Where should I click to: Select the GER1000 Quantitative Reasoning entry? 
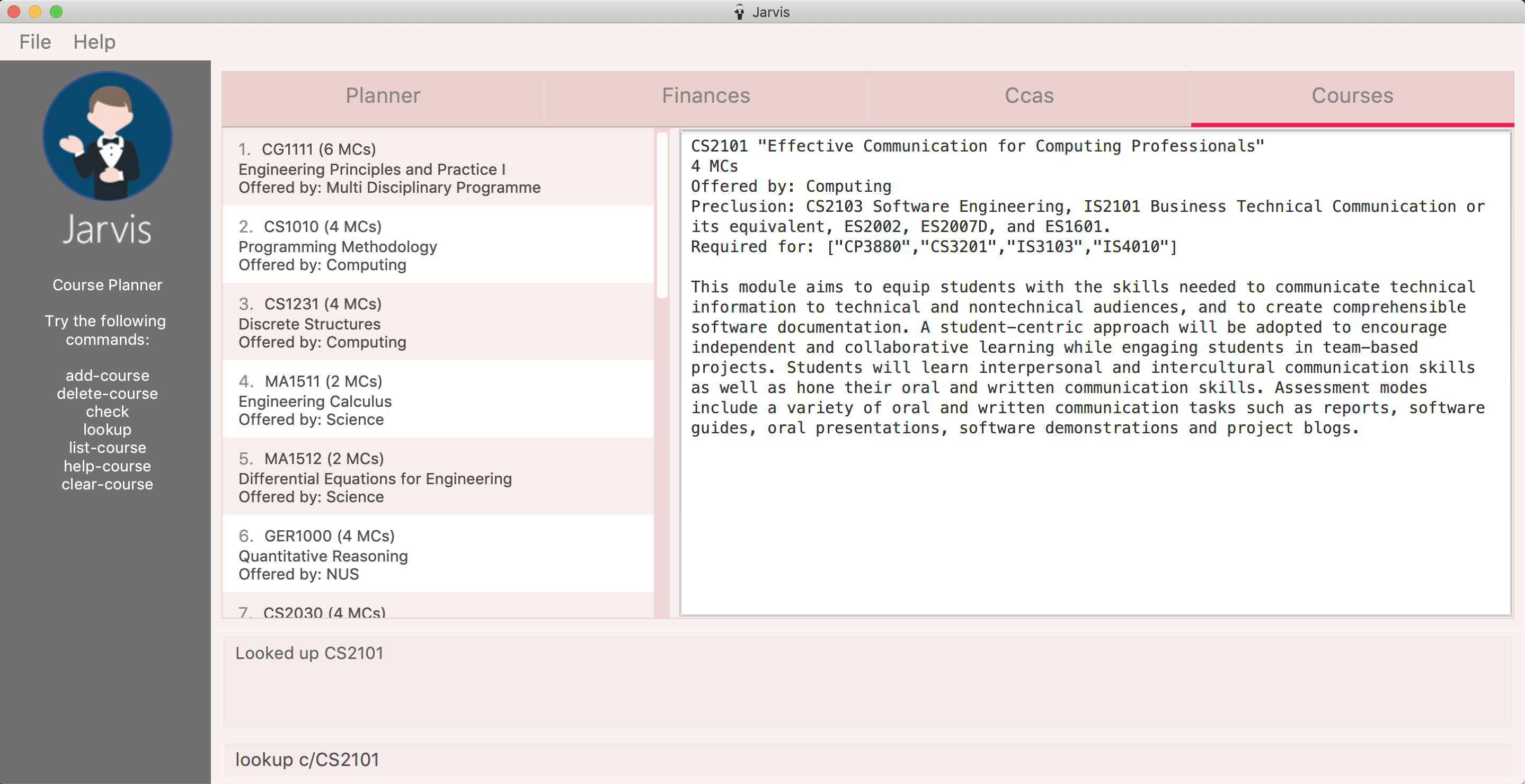coord(438,555)
